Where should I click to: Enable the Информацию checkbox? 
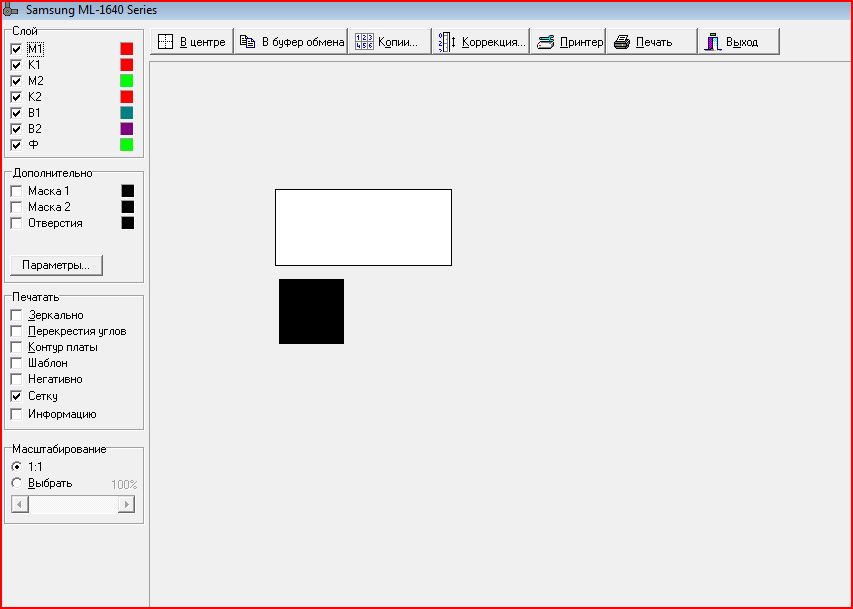[16, 414]
